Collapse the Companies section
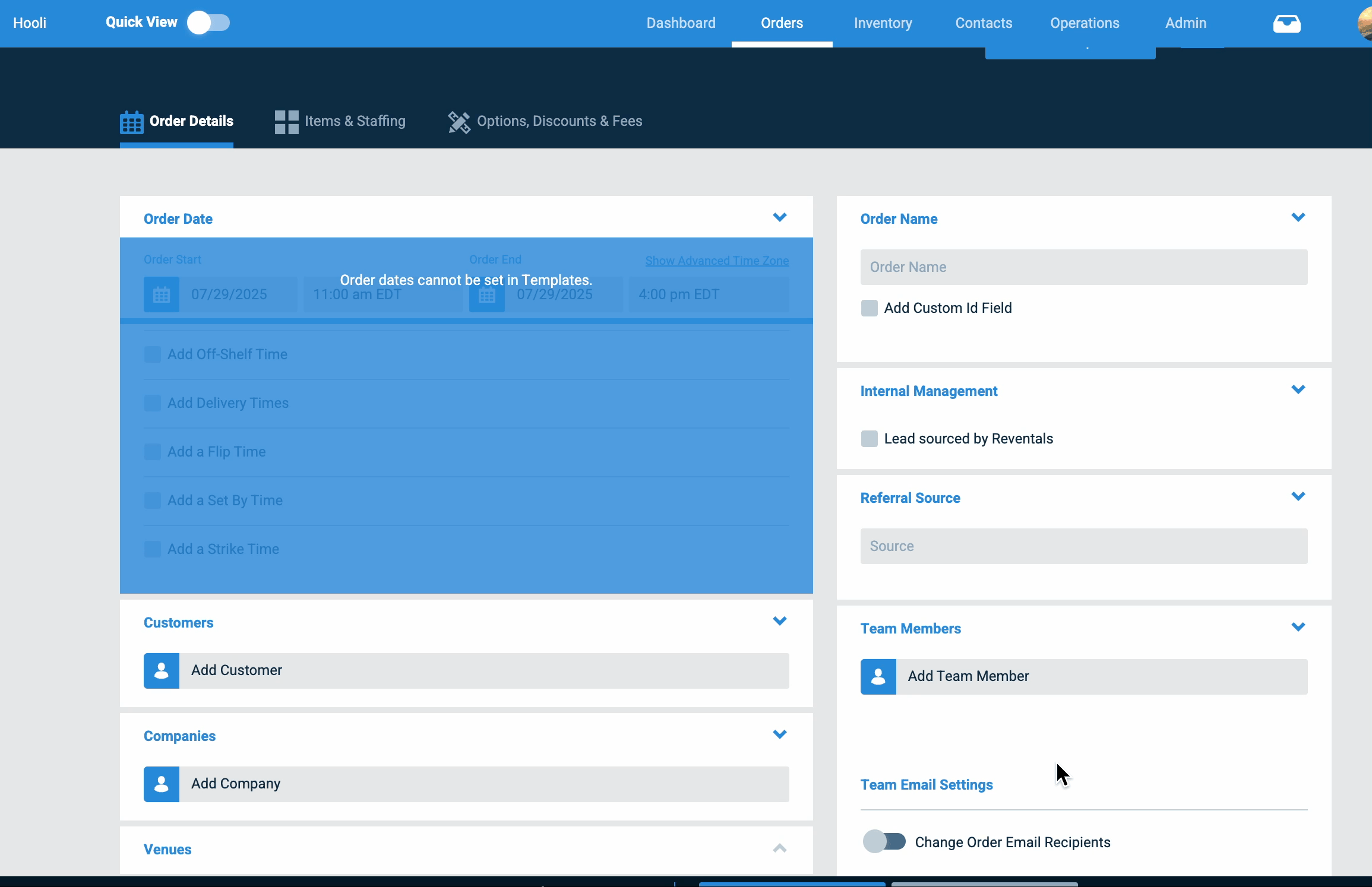Viewport: 1372px width, 887px height. (x=780, y=734)
